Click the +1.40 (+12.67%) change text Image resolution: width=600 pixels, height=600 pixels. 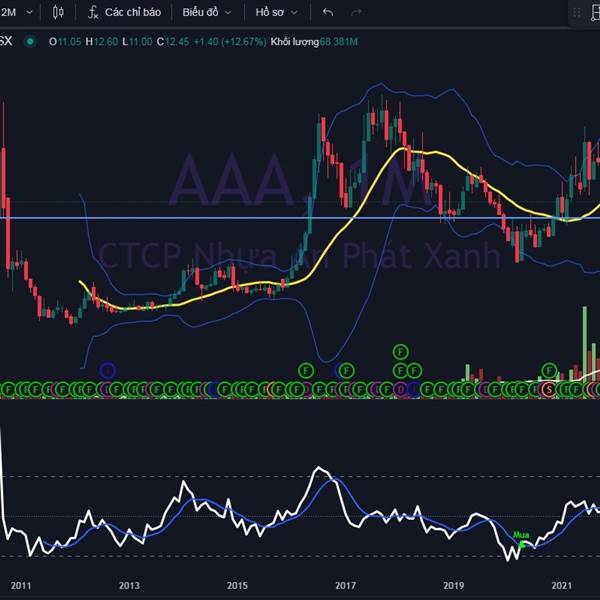click(x=230, y=41)
